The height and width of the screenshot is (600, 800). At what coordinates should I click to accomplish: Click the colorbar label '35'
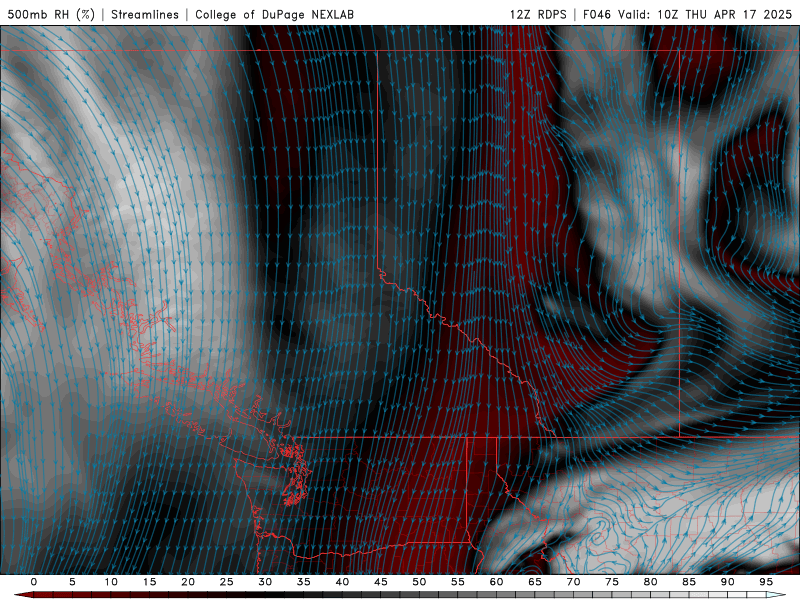(304, 582)
